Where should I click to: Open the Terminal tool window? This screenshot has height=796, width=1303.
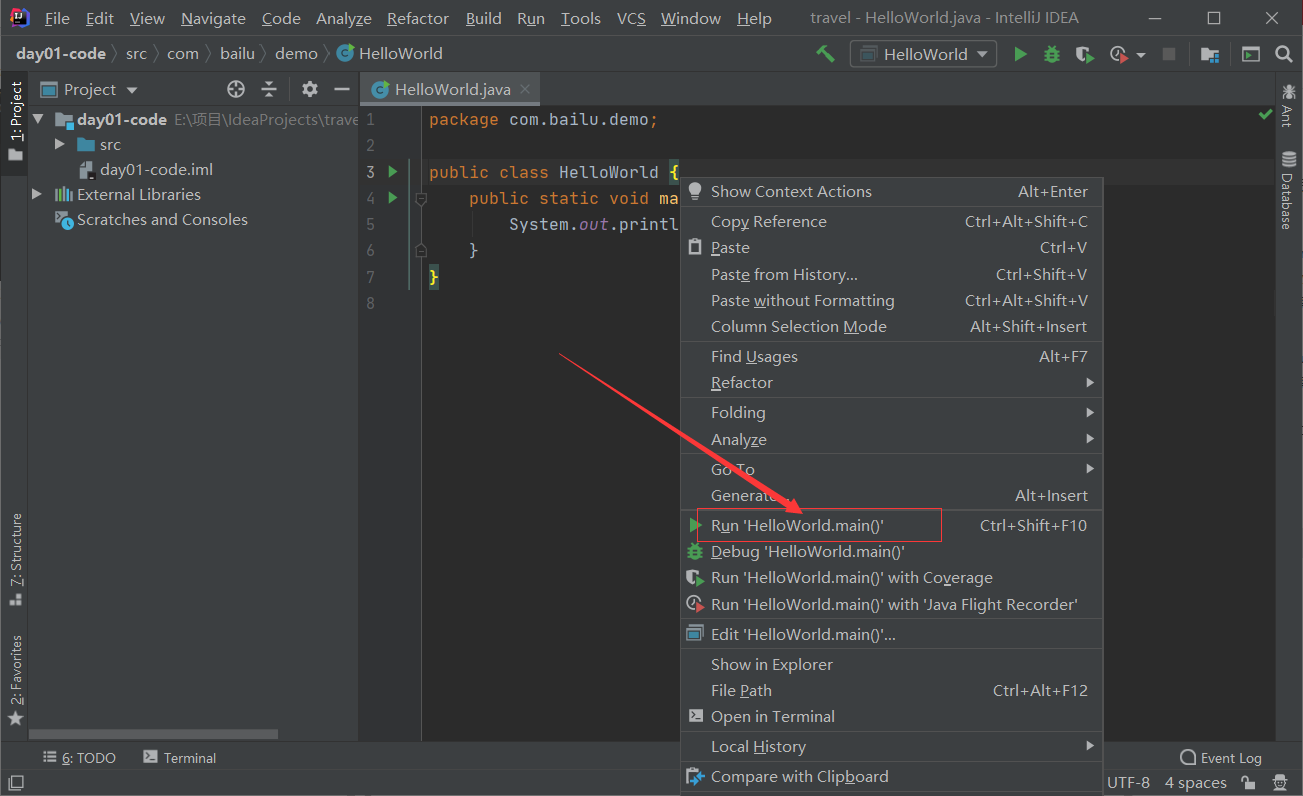tap(180, 758)
